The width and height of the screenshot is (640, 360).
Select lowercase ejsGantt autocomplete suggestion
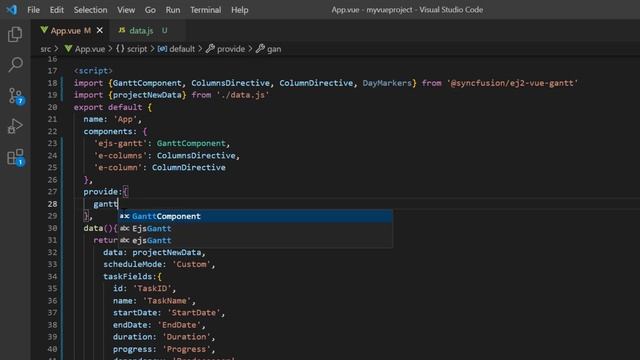[255, 240]
